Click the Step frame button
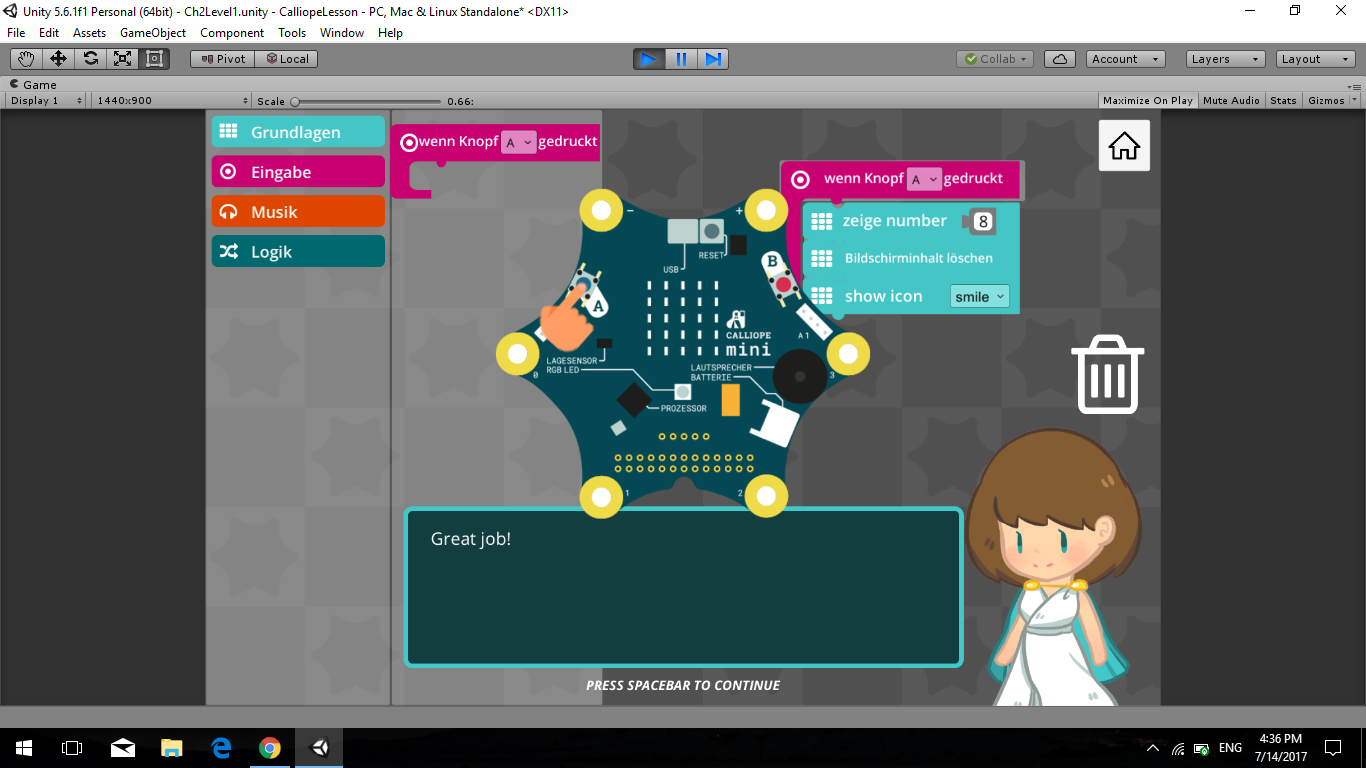 (x=713, y=59)
